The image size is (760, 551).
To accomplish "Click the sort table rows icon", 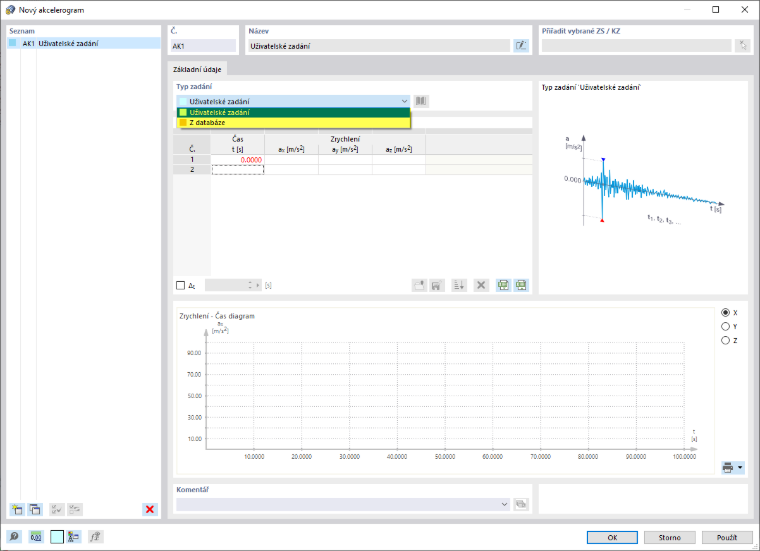I will click(x=459, y=285).
